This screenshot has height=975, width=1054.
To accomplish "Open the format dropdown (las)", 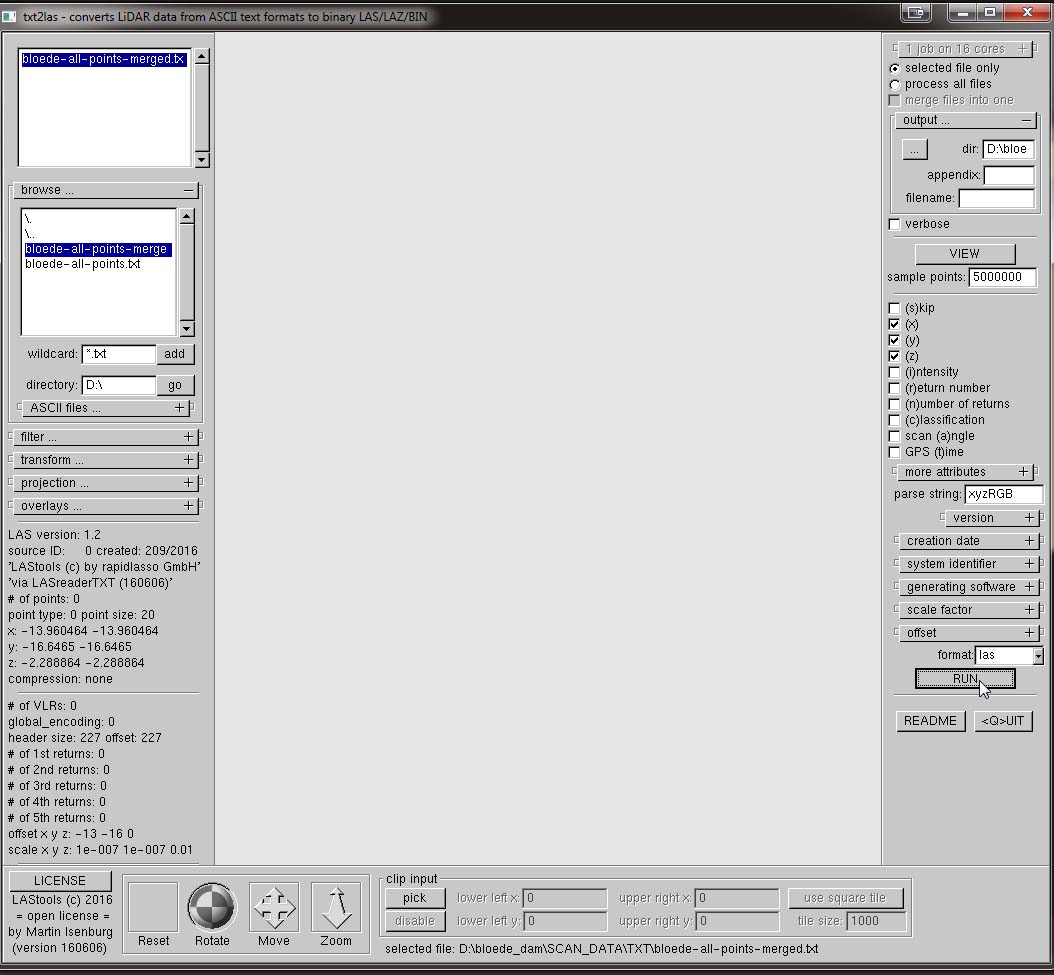I will [1038, 655].
